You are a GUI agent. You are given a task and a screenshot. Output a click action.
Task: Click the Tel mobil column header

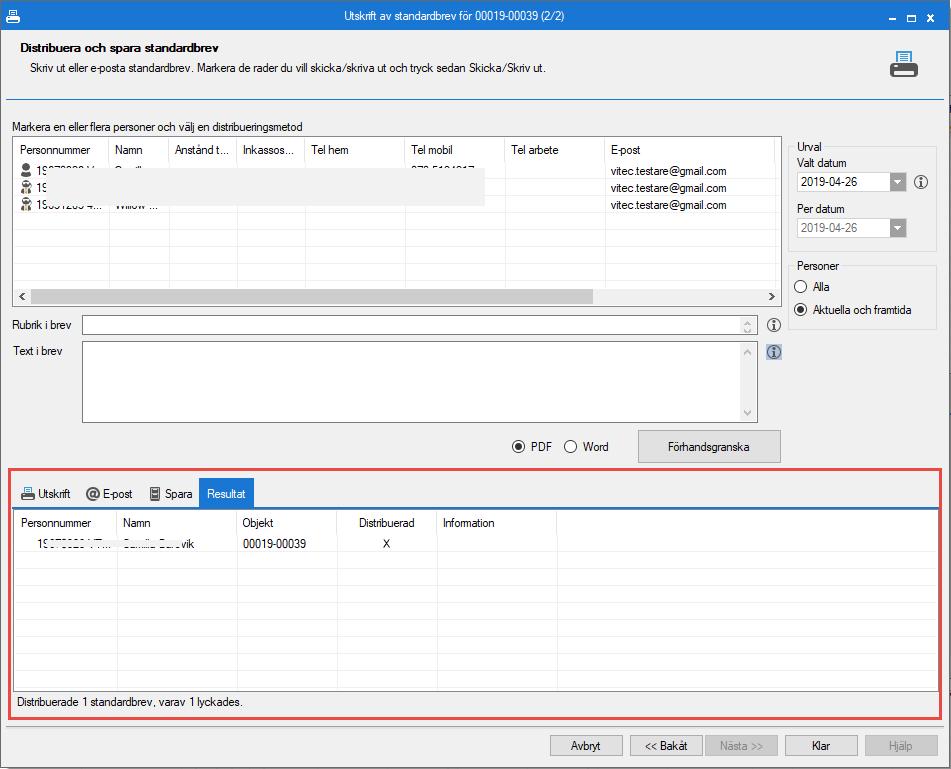coord(432,150)
